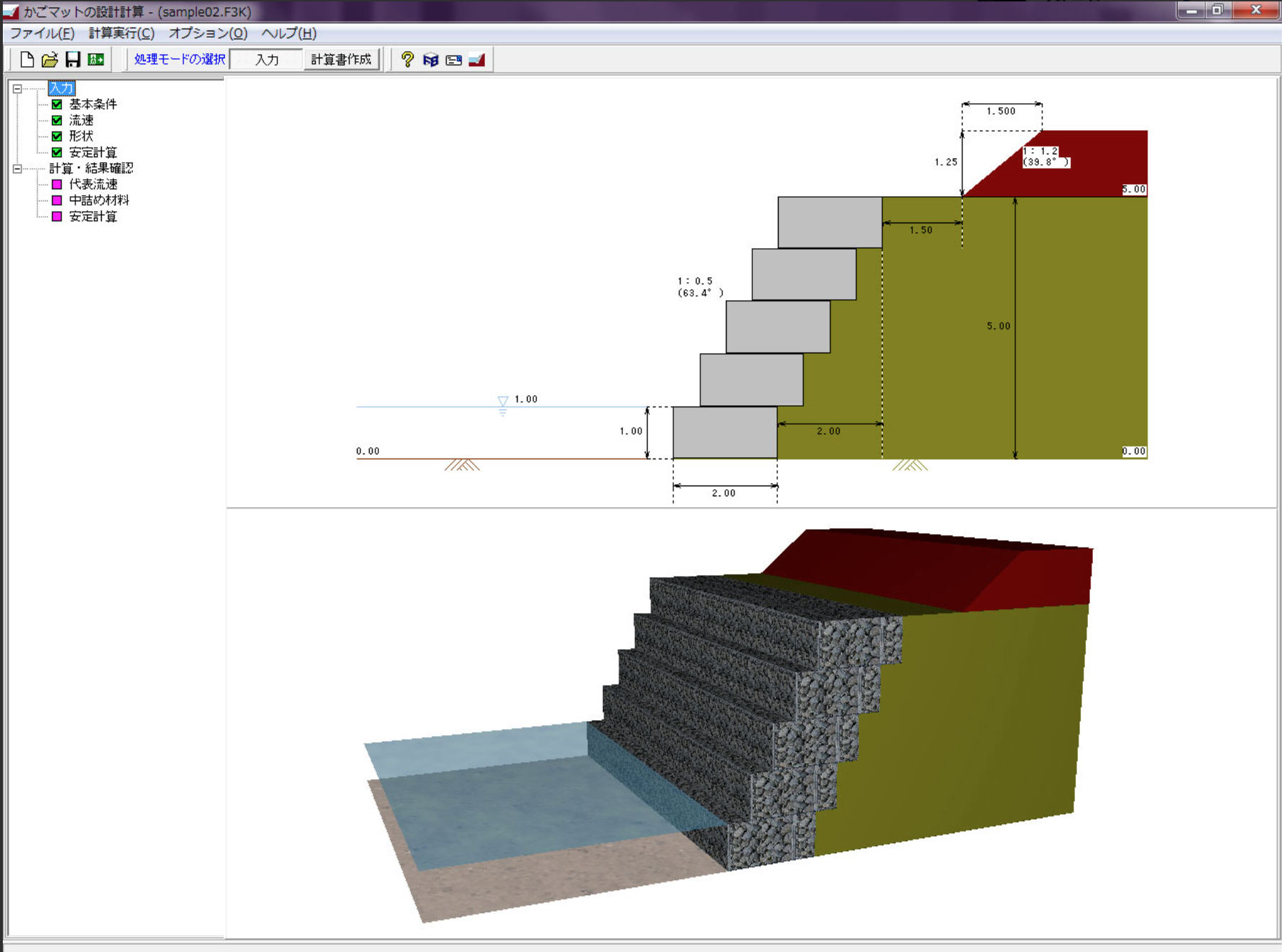Click the green exit icon in toolbar
1282x952 pixels.
click(x=96, y=60)
